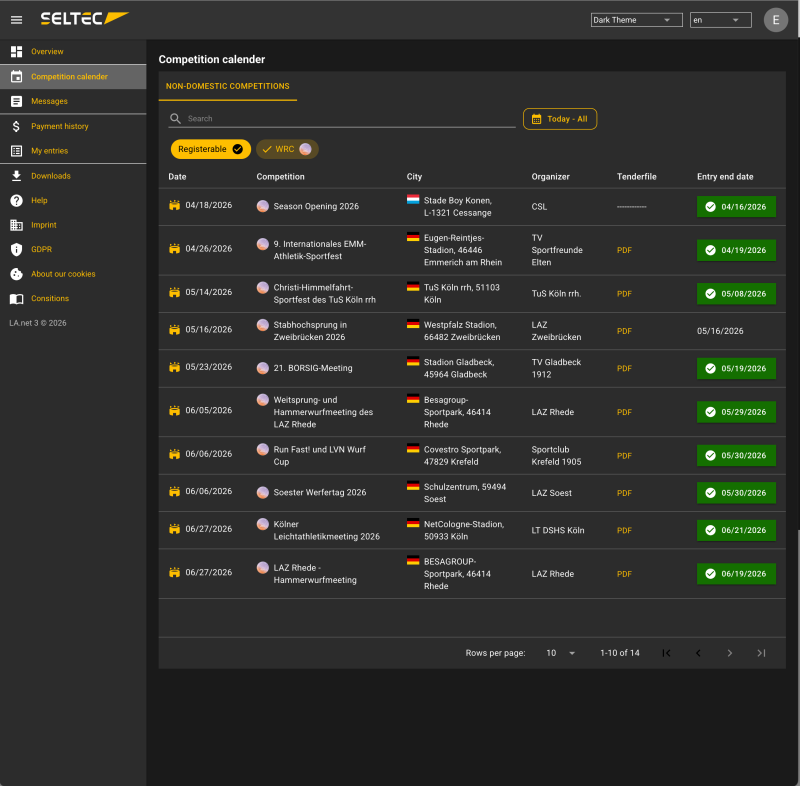Viewport: 800px width, 786px height.
Task: Open the hamburger navigation menu
Action: tap(16, 20)
